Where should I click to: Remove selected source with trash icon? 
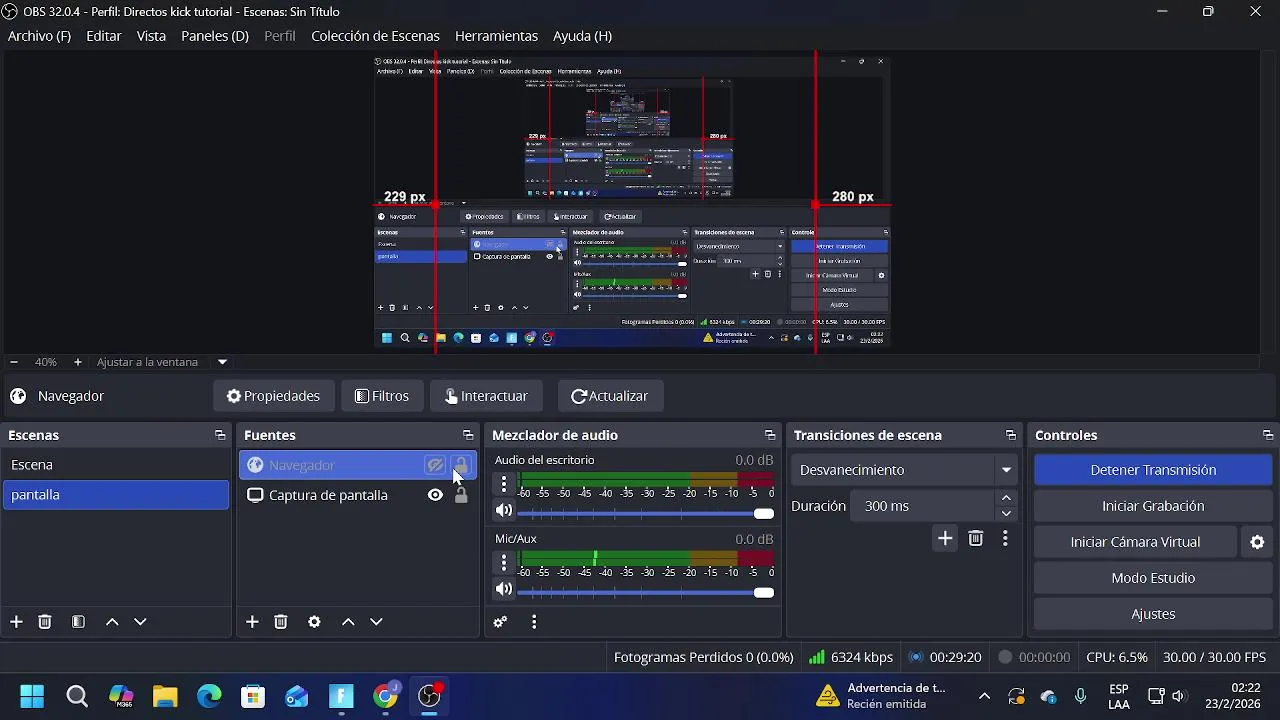pos(281,622)
